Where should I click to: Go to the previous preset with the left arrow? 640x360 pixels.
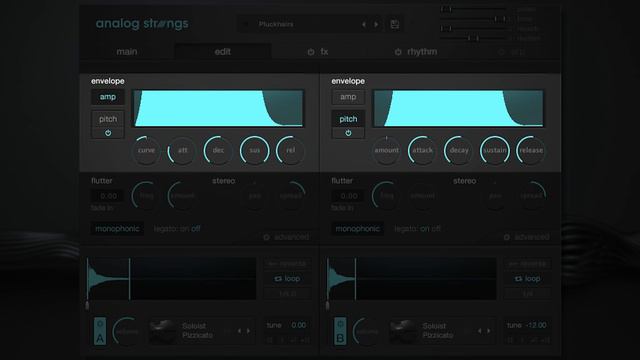(364, 24)
